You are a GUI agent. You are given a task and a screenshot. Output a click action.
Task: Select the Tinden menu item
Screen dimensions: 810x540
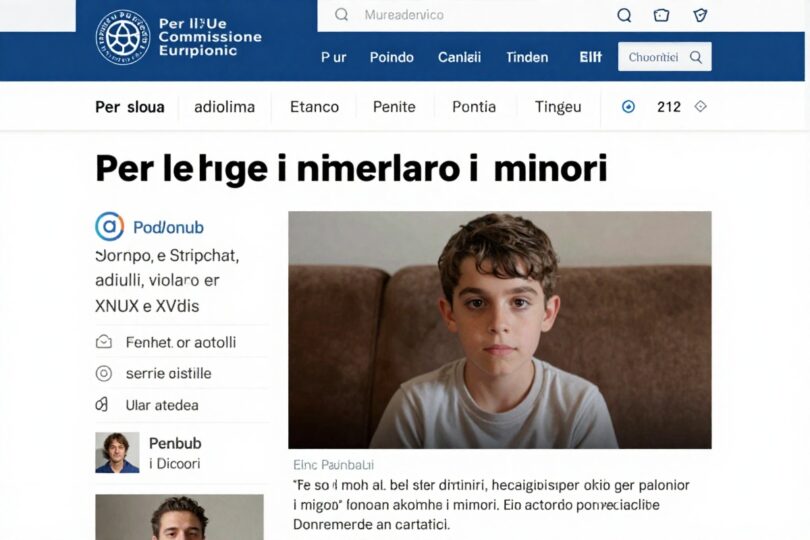pyautogui.click(x=527, y=57)
